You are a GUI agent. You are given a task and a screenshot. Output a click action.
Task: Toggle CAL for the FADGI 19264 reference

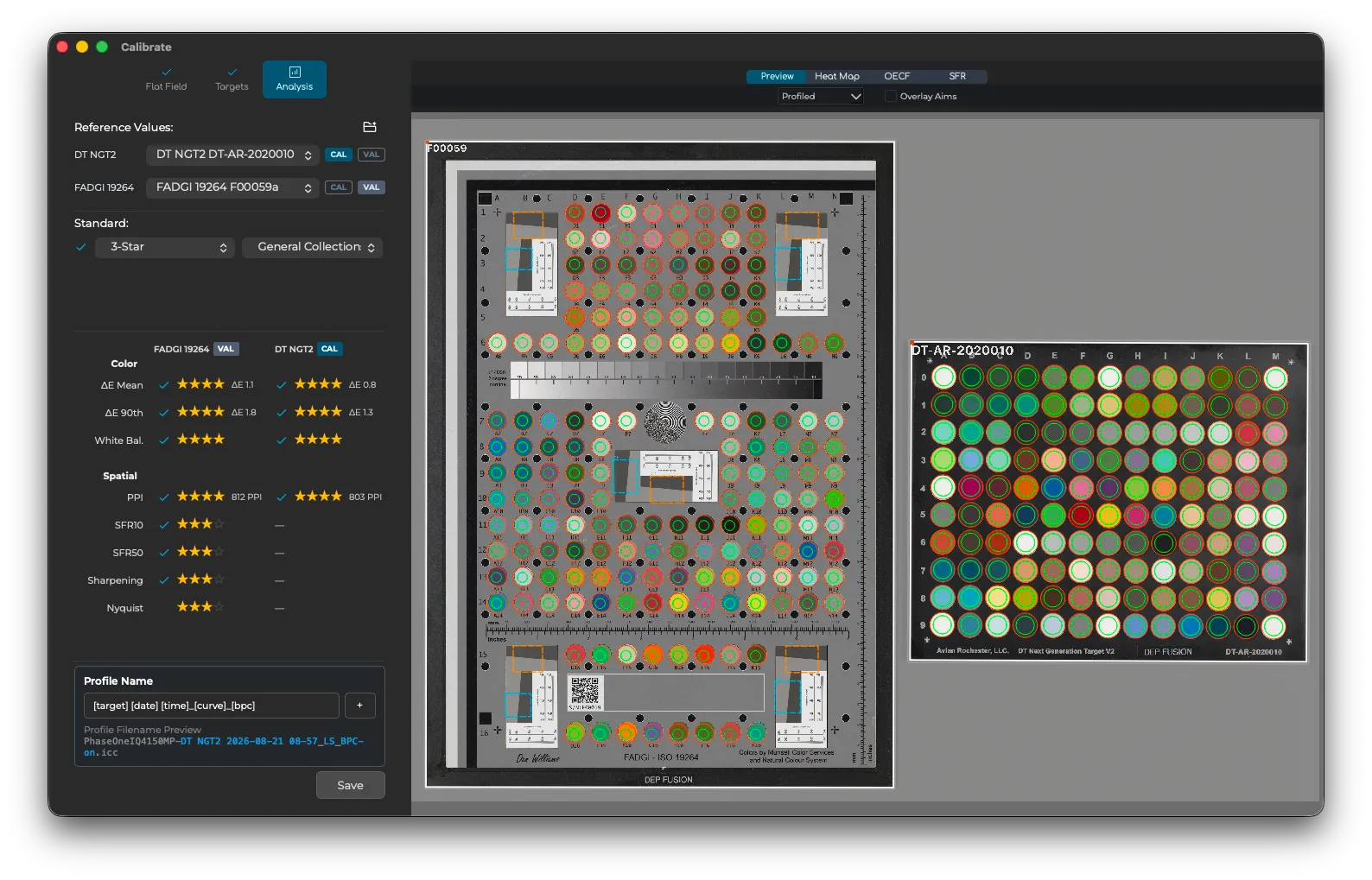[x=339, y=187]
